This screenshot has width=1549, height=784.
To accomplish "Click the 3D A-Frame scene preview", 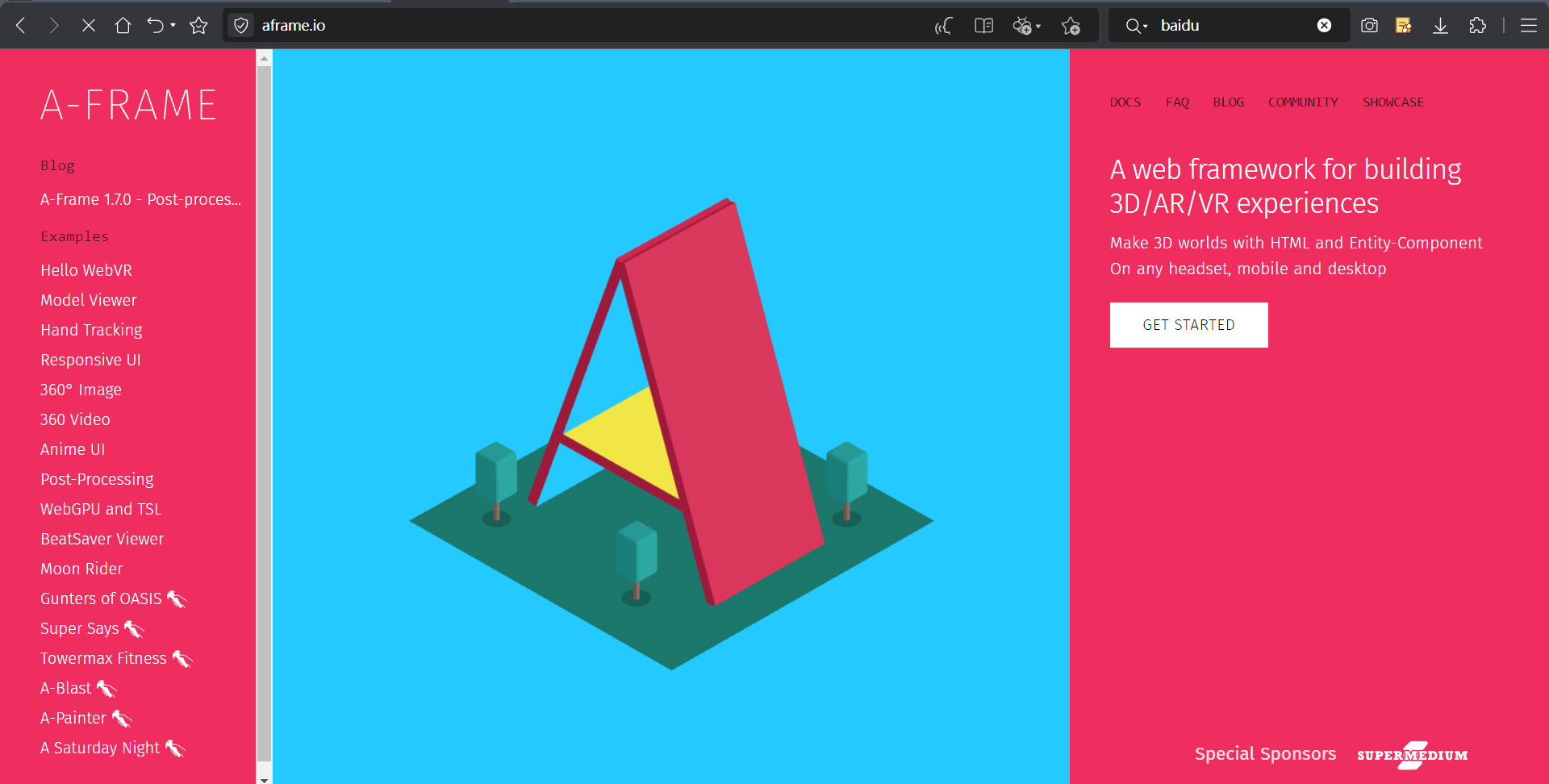I will click(671, 416).
